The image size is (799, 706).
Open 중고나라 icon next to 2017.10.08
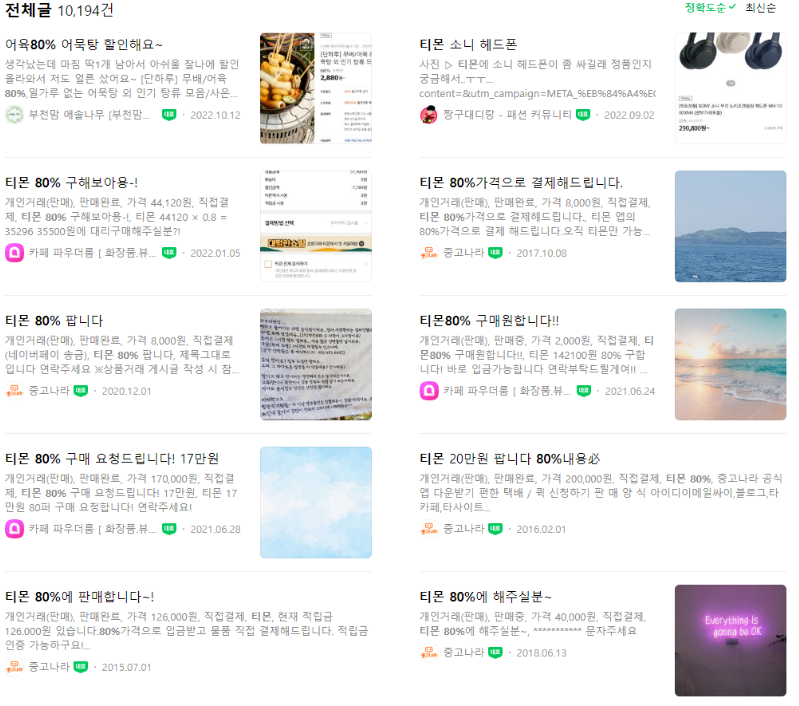(x=429, y=253)
